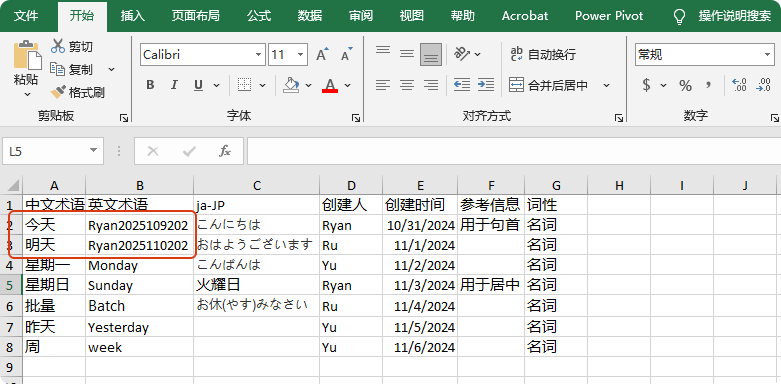The width and height of the screenshot is (781, 384).
Task: Open clipboard group dialog launcher
Action: pyautogui.click(x=124, y=118)
